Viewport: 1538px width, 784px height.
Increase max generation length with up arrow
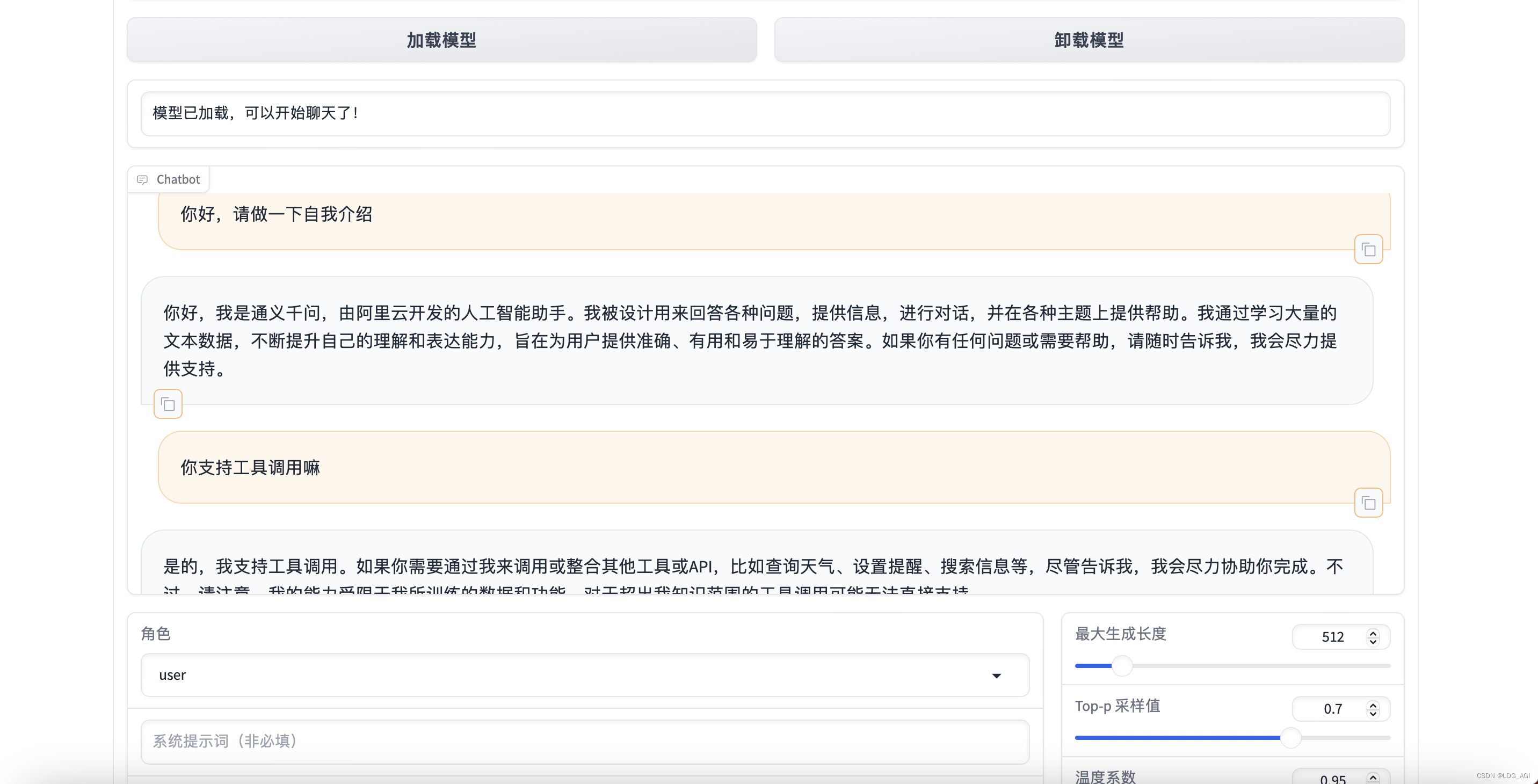1373,633
